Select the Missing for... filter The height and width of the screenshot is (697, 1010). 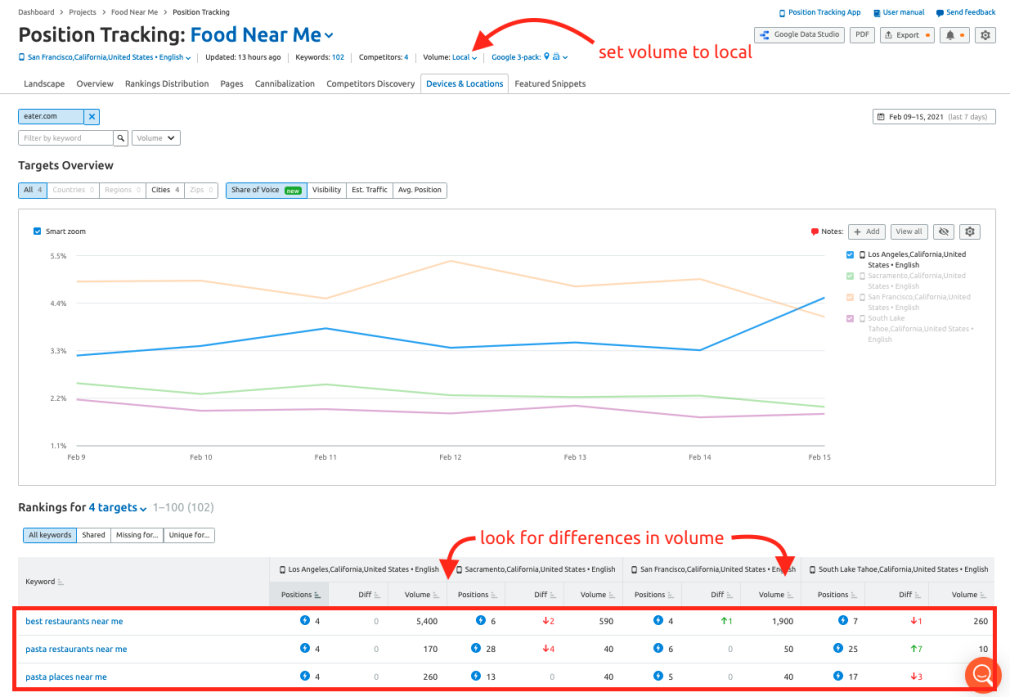(x=137, y=535)
